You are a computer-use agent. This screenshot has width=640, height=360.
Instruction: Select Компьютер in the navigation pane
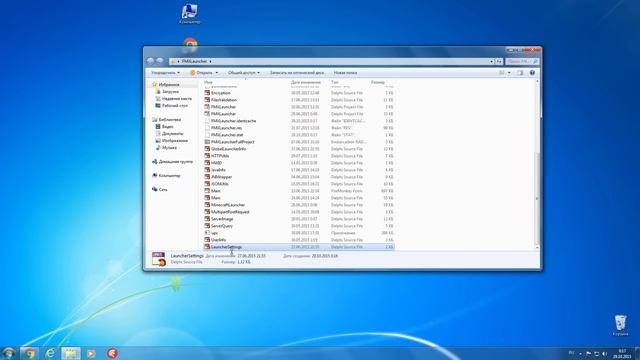coord(169,176)
